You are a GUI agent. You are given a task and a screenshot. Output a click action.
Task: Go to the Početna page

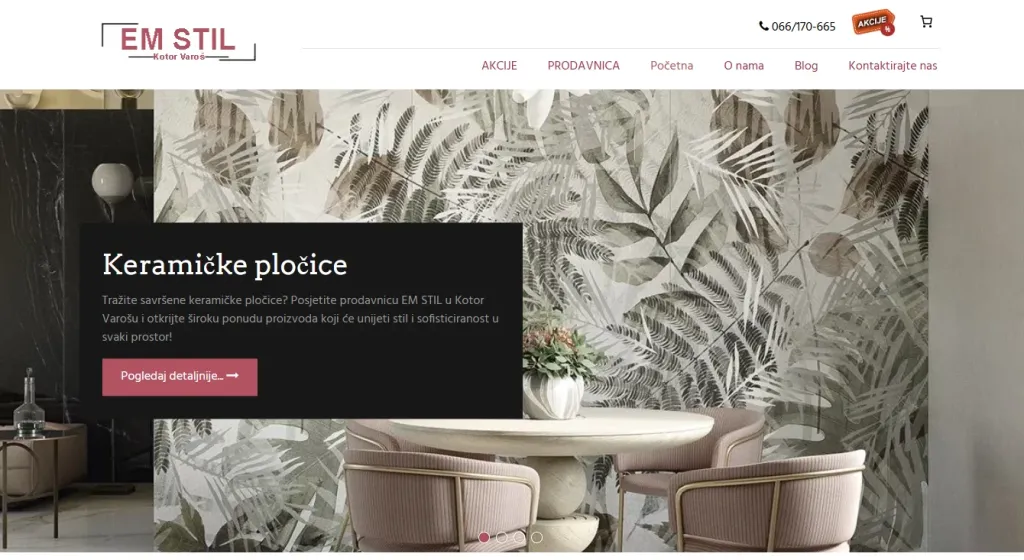[x=671, y=66]
